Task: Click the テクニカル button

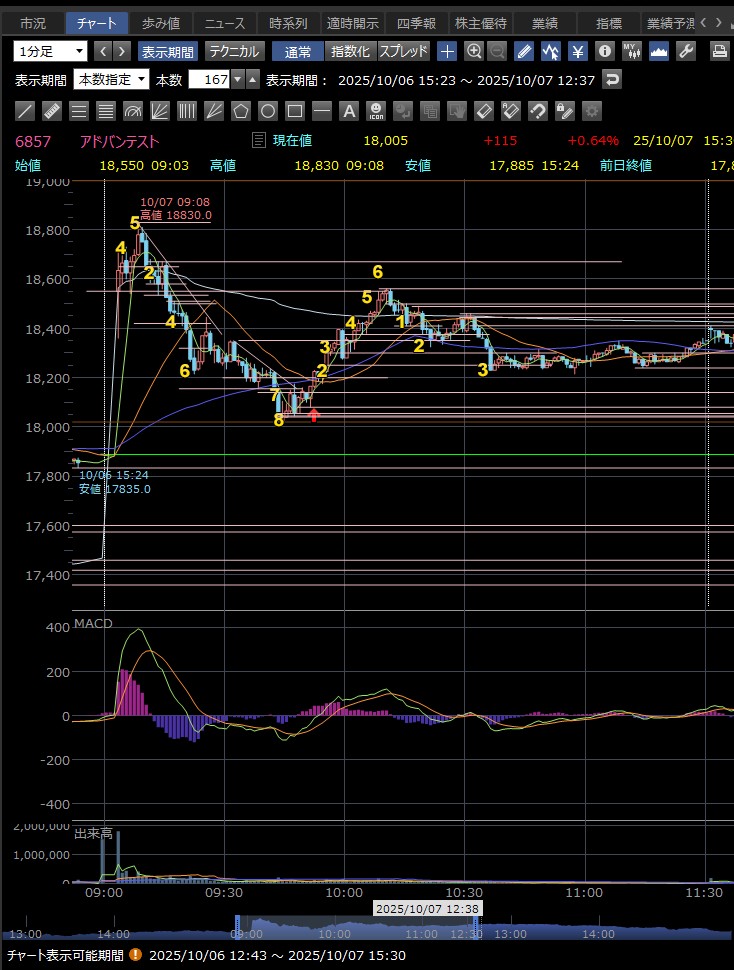Action: [x=234, y=51]
